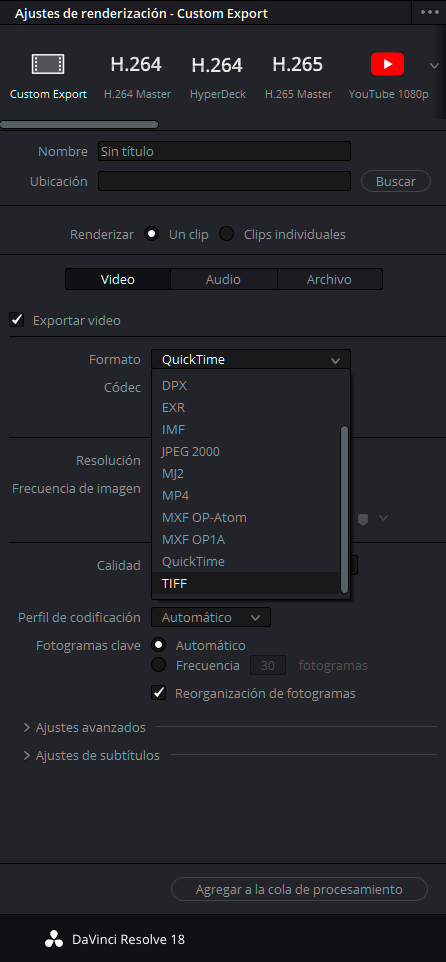Screen dimensions: 446x962
Task: Disable Reorganización de fotogramas checkbox
Action: coord(159,693)
